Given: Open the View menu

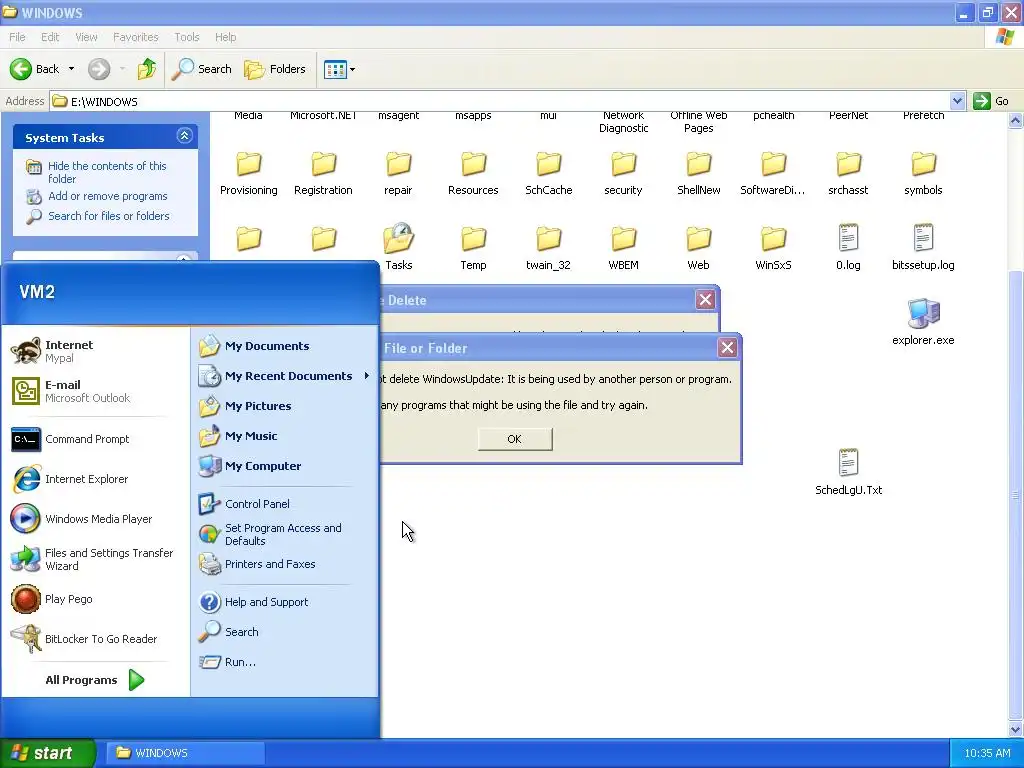Looking at the screenshot, I should (x=86, y=37).
